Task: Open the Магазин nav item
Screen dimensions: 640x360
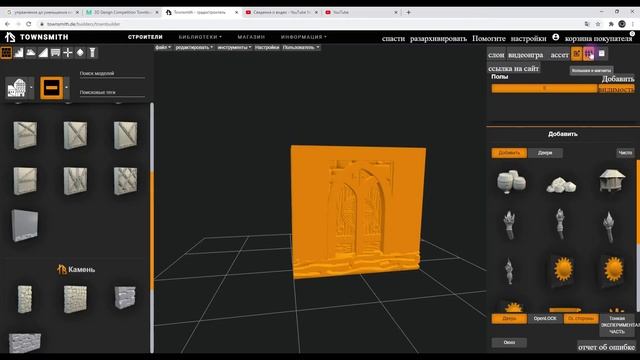Action: 251,37
